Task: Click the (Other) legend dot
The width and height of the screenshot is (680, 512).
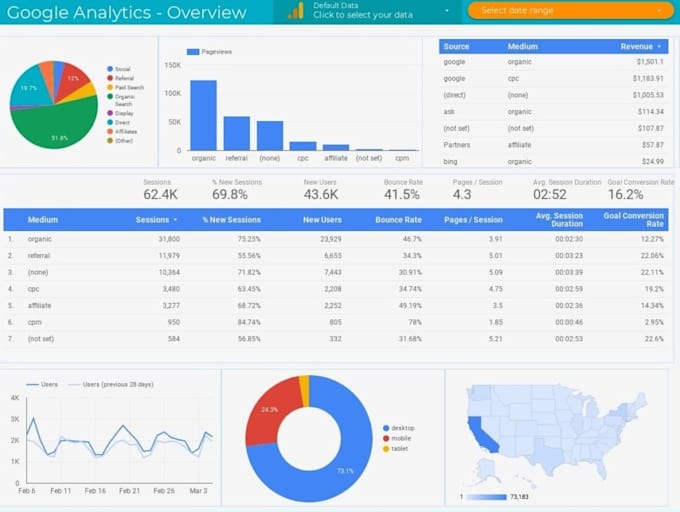Action: coord(110,140)
